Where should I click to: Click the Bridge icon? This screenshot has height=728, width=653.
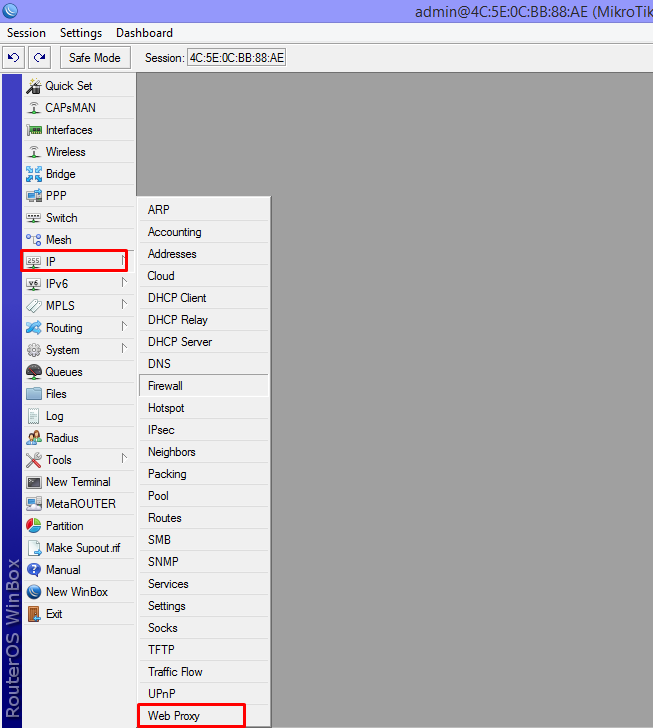pyautogui.click(x=33, y=174)
